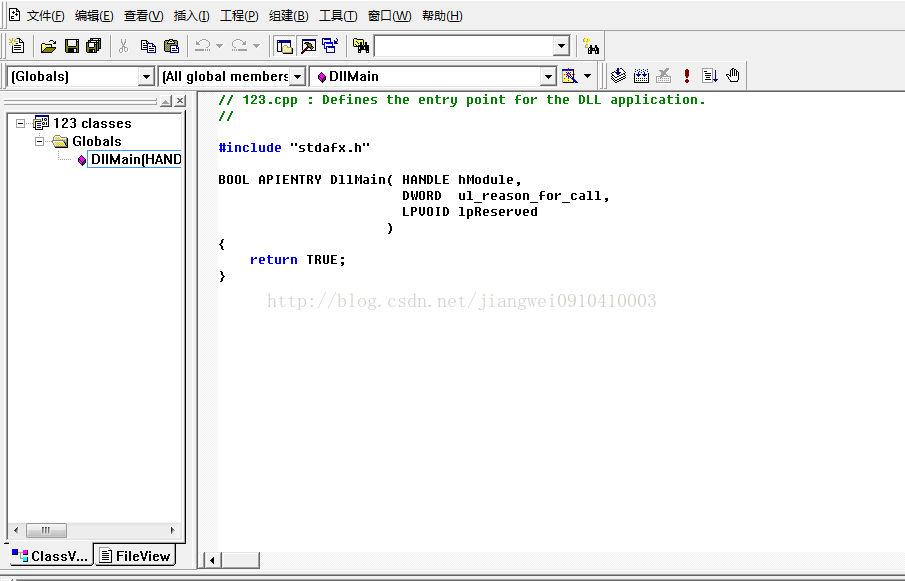Click the Open file folder icon
This screenshot has width=905, height=581.
coord(48,46)
